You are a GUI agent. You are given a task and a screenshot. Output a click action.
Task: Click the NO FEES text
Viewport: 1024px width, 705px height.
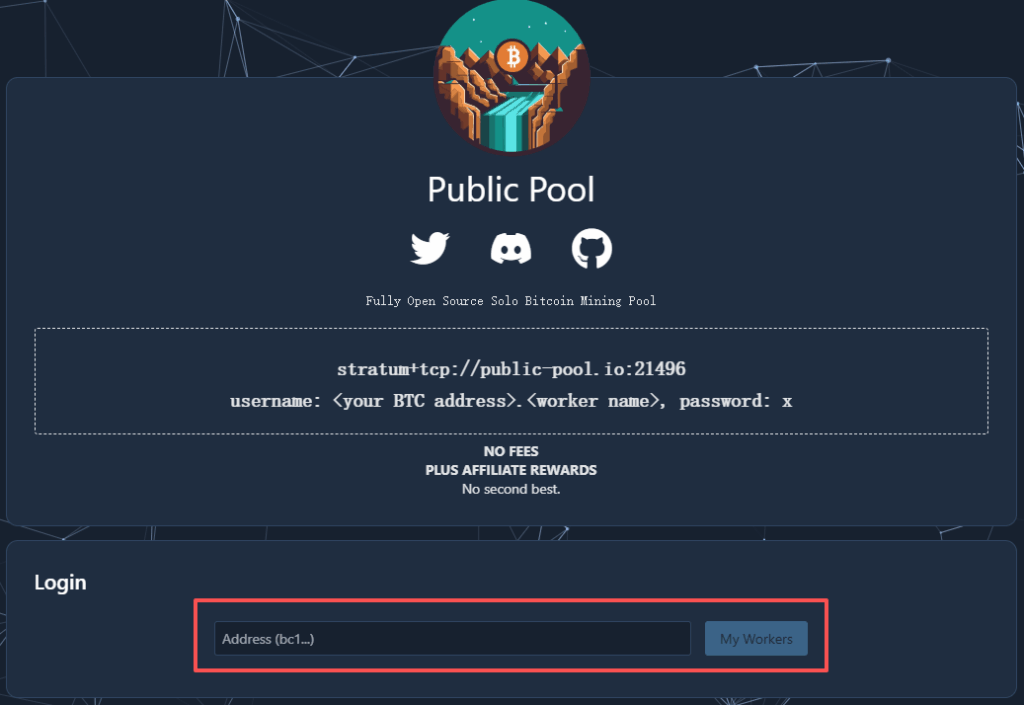point(511,451)
